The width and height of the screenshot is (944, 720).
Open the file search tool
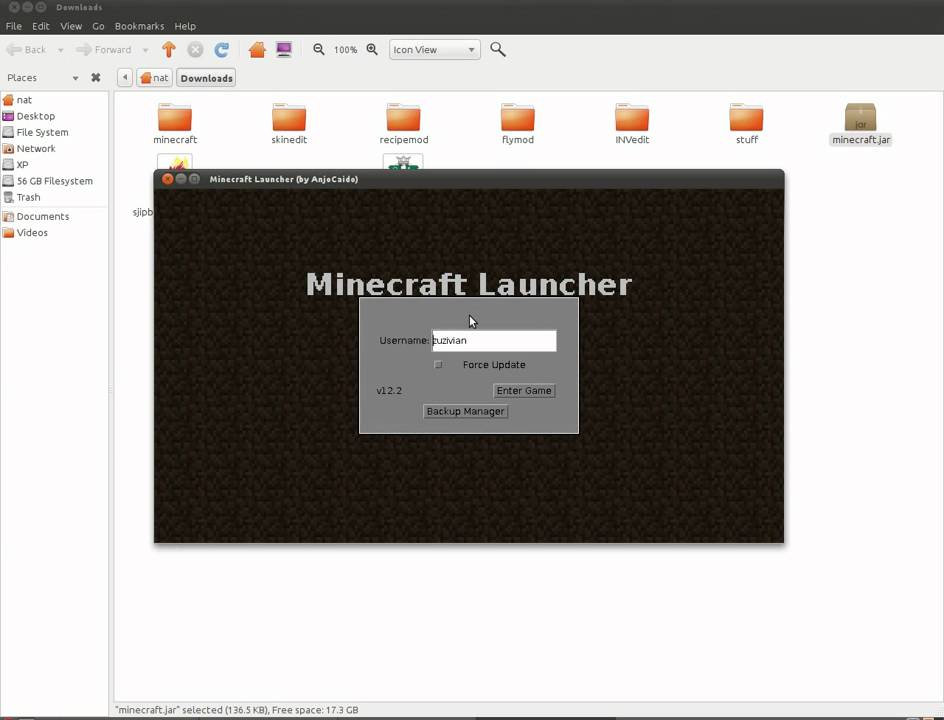pyautogui.click(x=498, y=50)
